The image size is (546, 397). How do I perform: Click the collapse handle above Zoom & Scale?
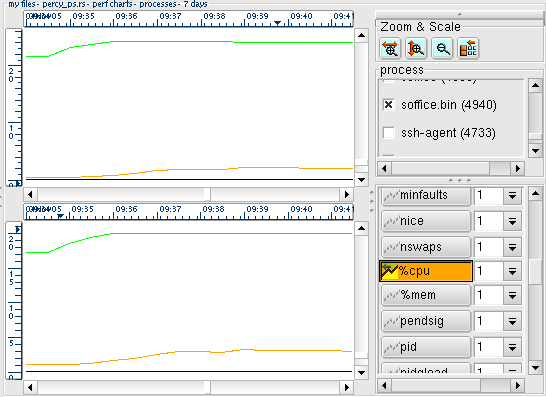point(460,15)
